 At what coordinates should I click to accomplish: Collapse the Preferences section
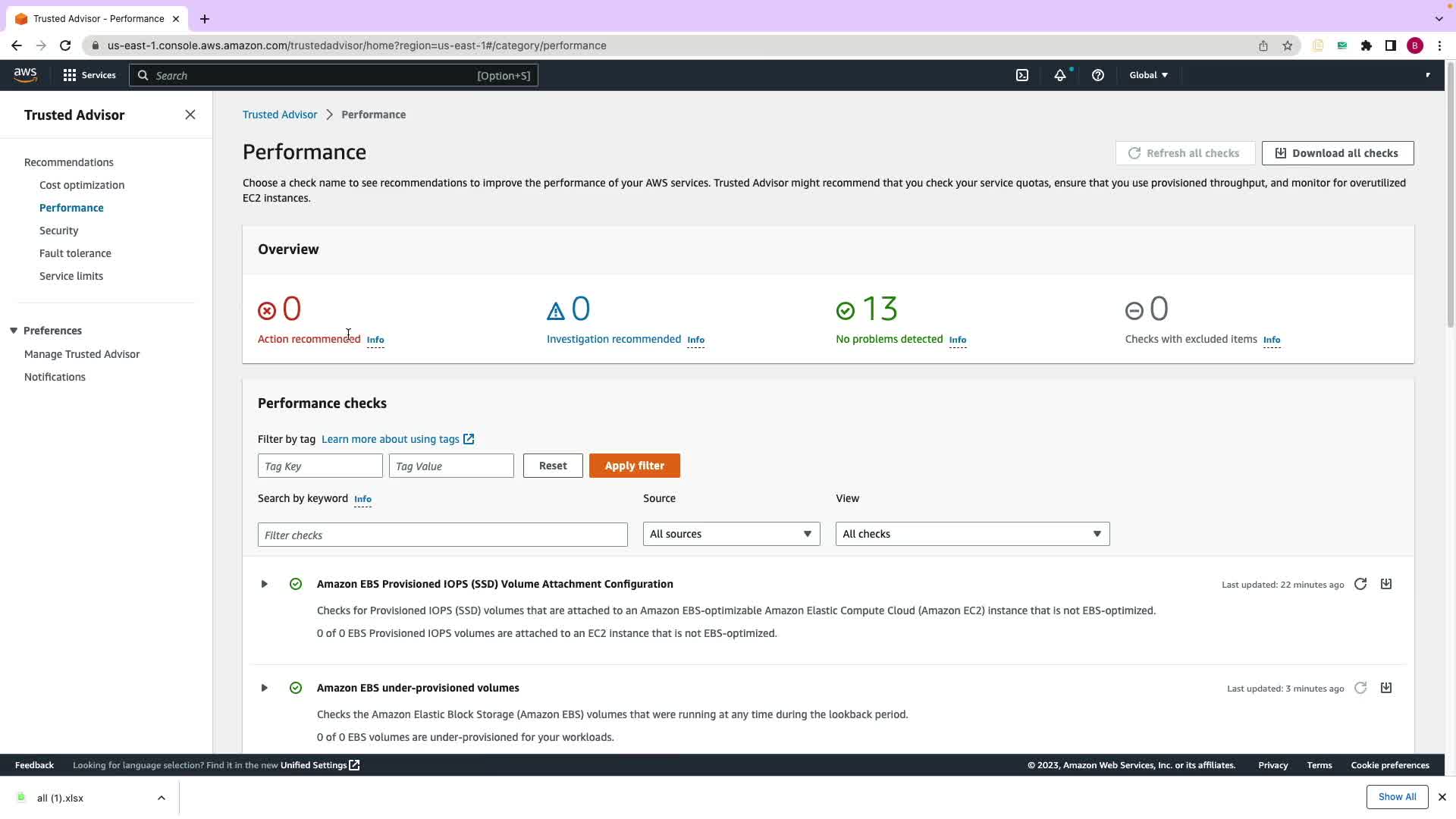click(x=14, y=331)
